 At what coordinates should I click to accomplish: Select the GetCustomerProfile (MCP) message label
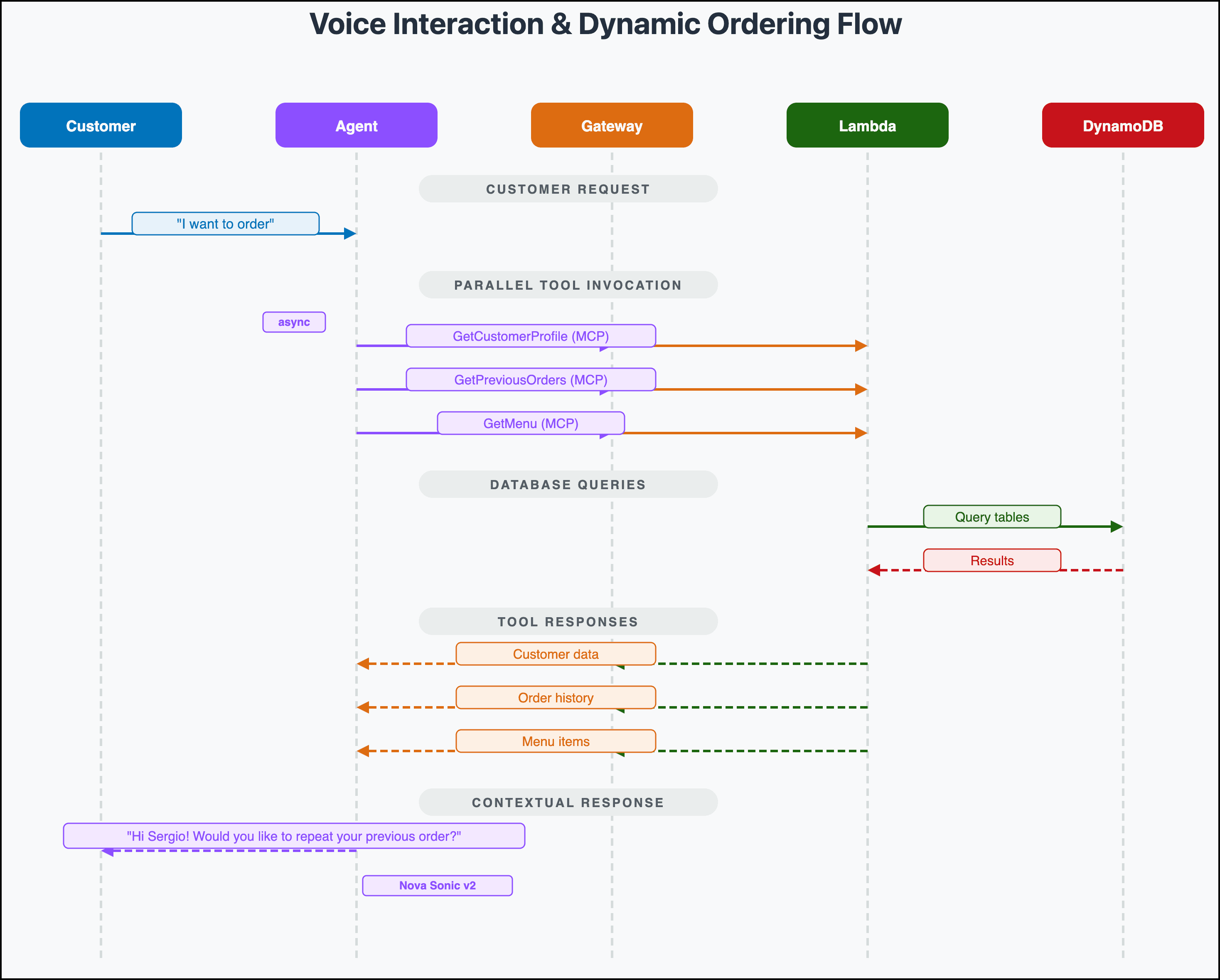click(x=530, y=335)
